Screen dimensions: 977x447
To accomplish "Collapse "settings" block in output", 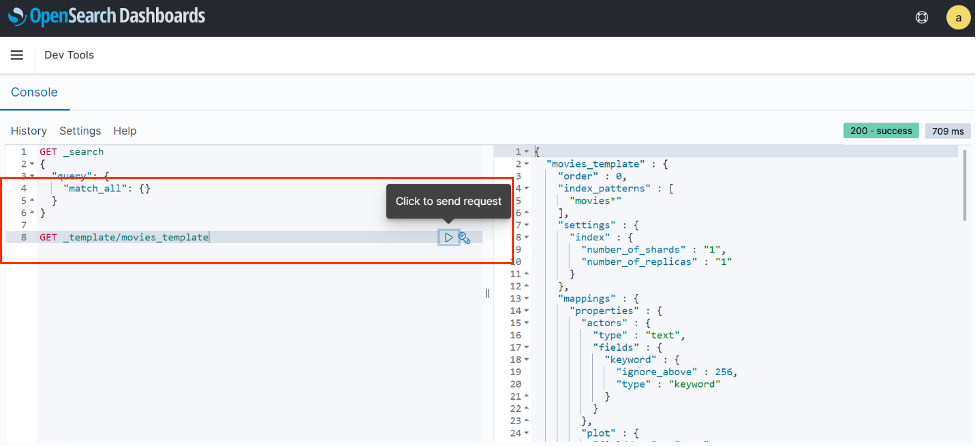I will pyautogui.click(x=527, y=225).
